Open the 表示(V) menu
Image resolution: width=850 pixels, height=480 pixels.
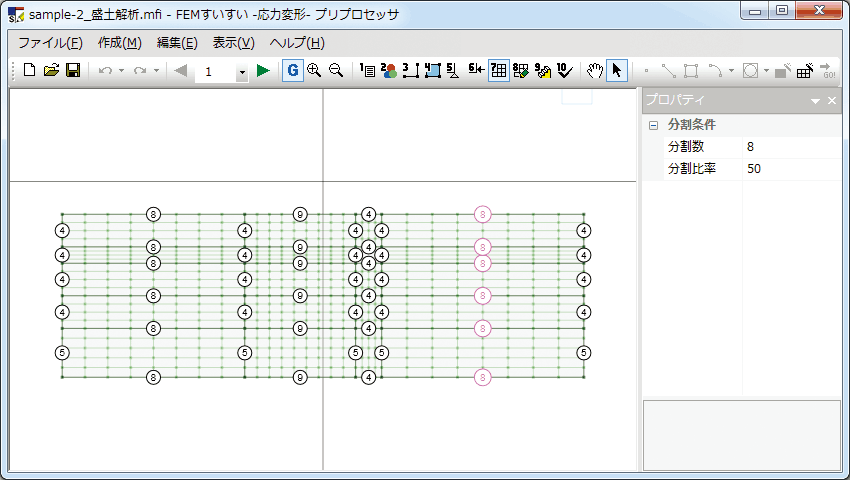point(234,43)
